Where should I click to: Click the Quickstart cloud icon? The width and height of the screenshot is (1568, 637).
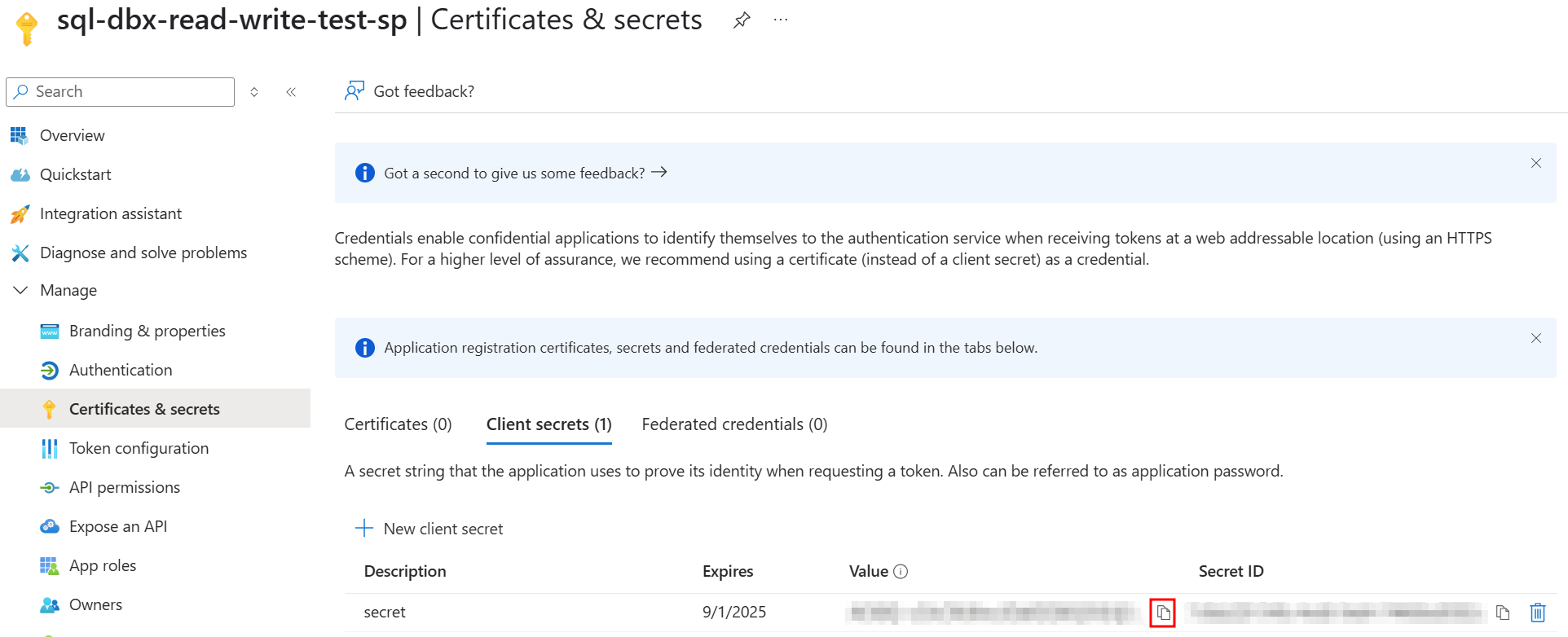pos(20,174)
